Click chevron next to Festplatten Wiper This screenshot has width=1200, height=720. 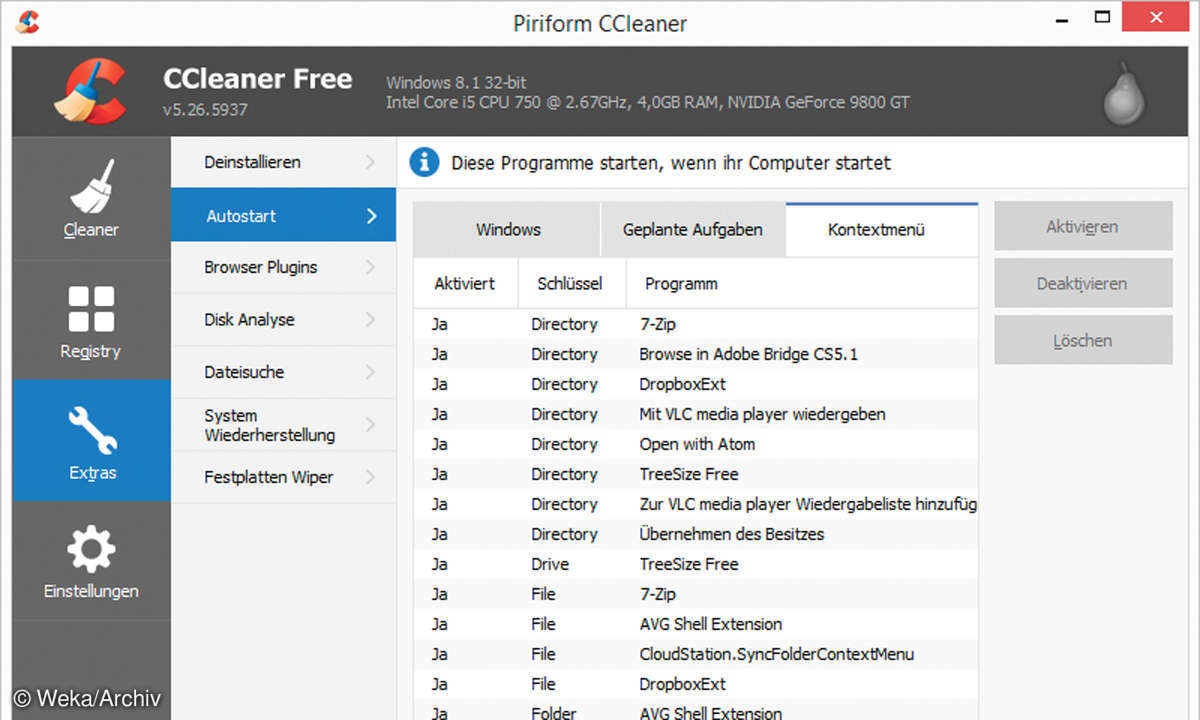pyautogui.click(x=371, y=477)
